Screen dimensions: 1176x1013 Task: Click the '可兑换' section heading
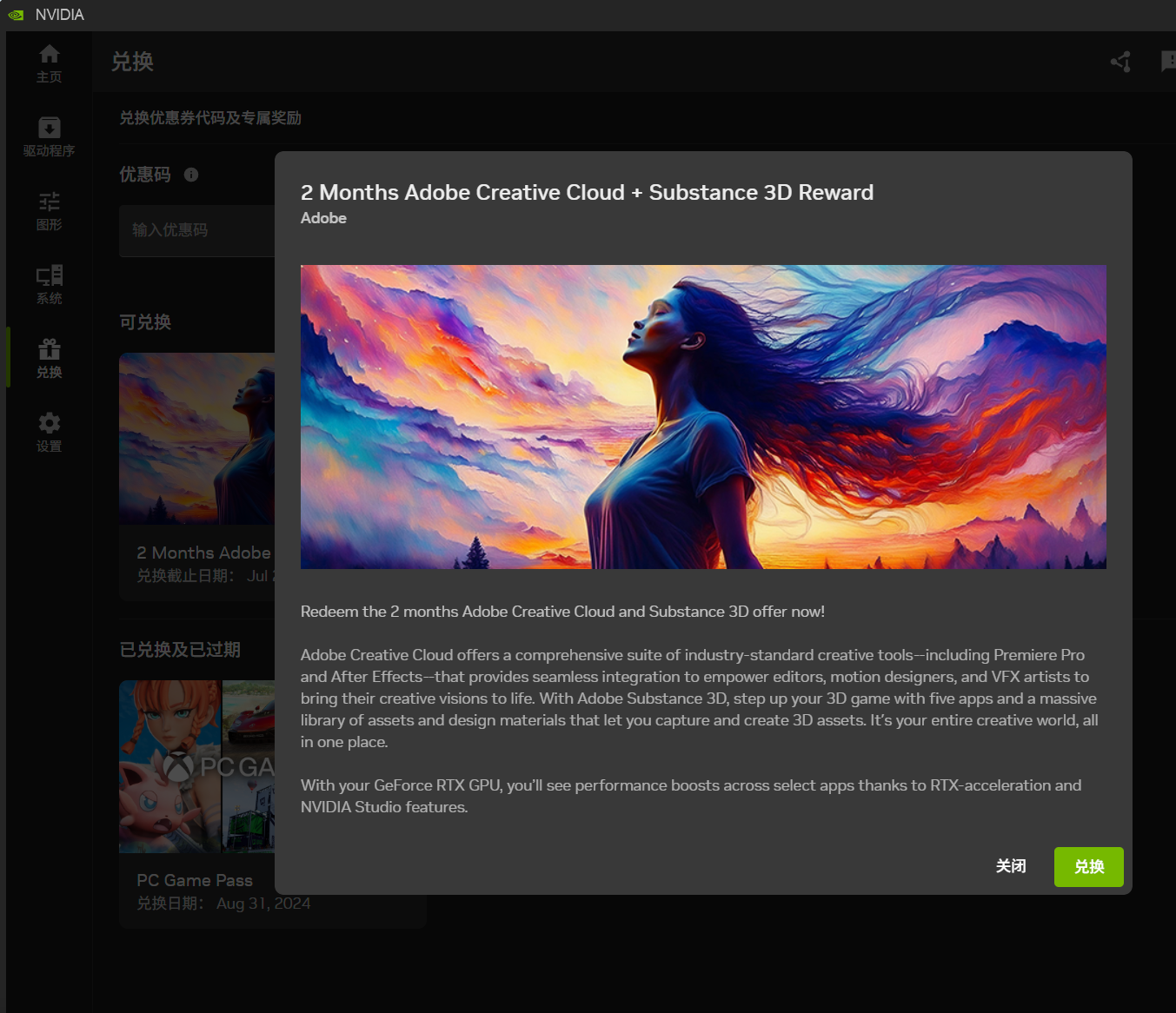point(145,322)
